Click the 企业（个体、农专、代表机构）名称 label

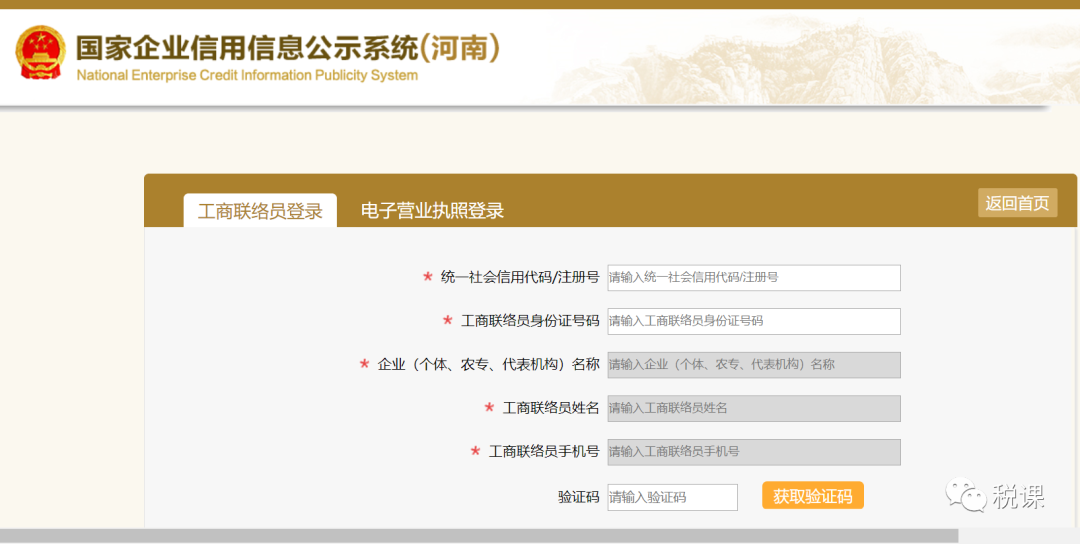(x=488, y=365)
